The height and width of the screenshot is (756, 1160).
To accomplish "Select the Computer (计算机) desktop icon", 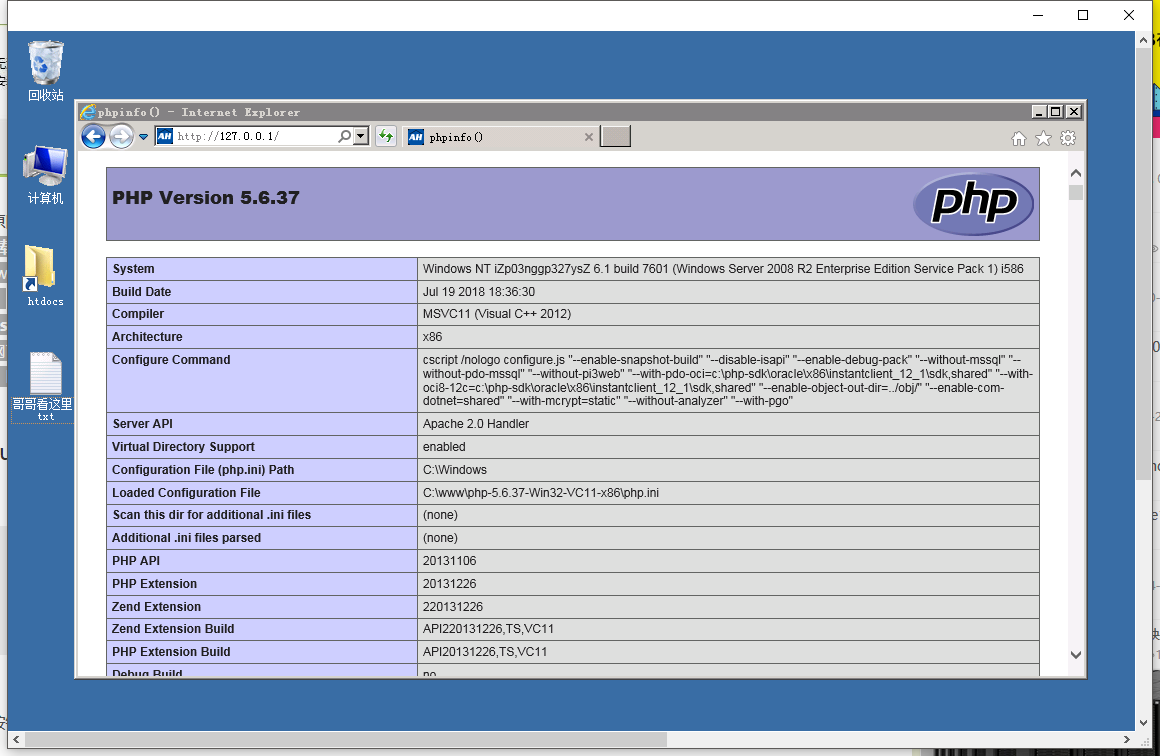I will click(45, 175).
